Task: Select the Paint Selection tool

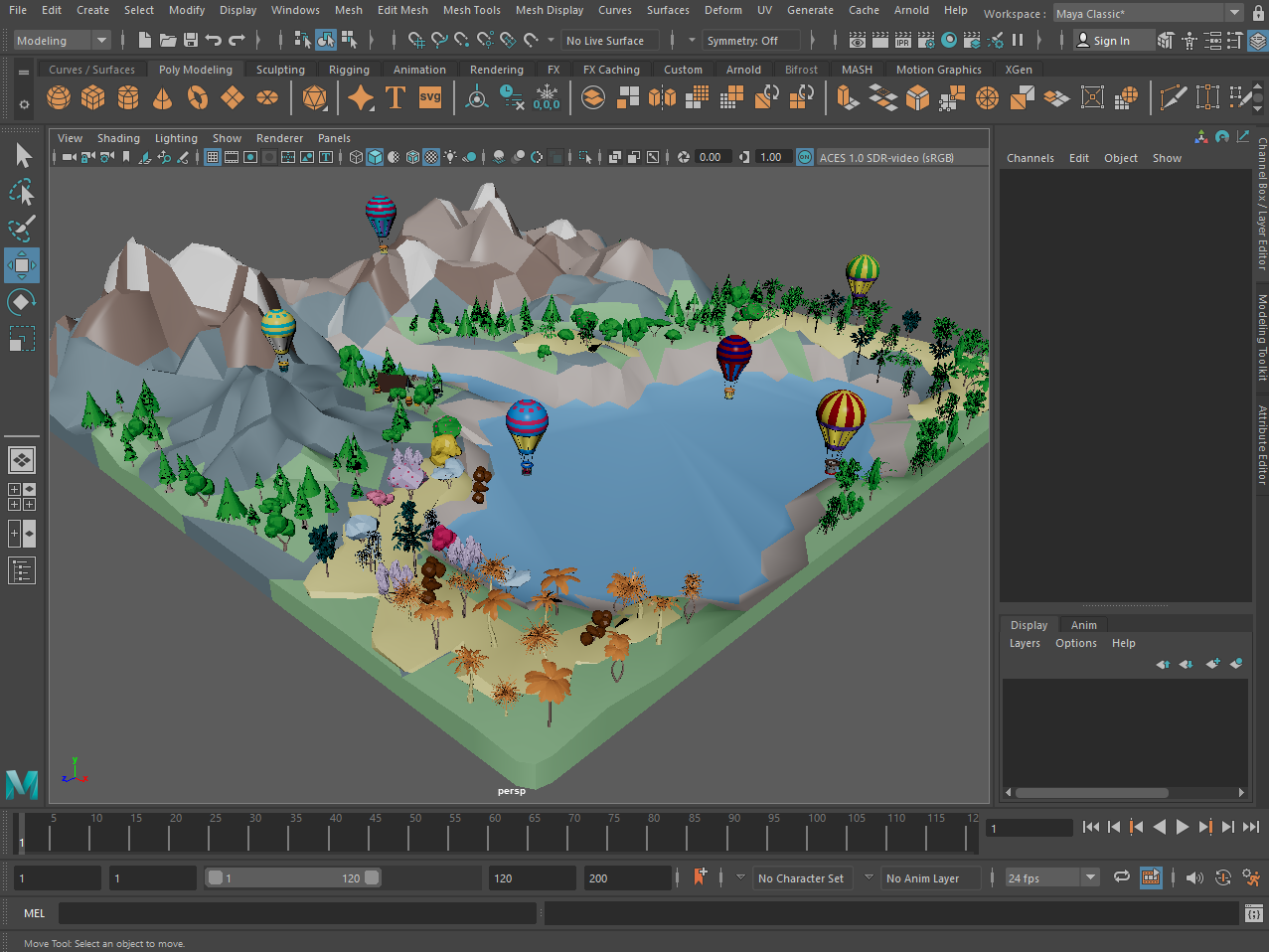Action: pyautogui.click(x=21, y=229)
